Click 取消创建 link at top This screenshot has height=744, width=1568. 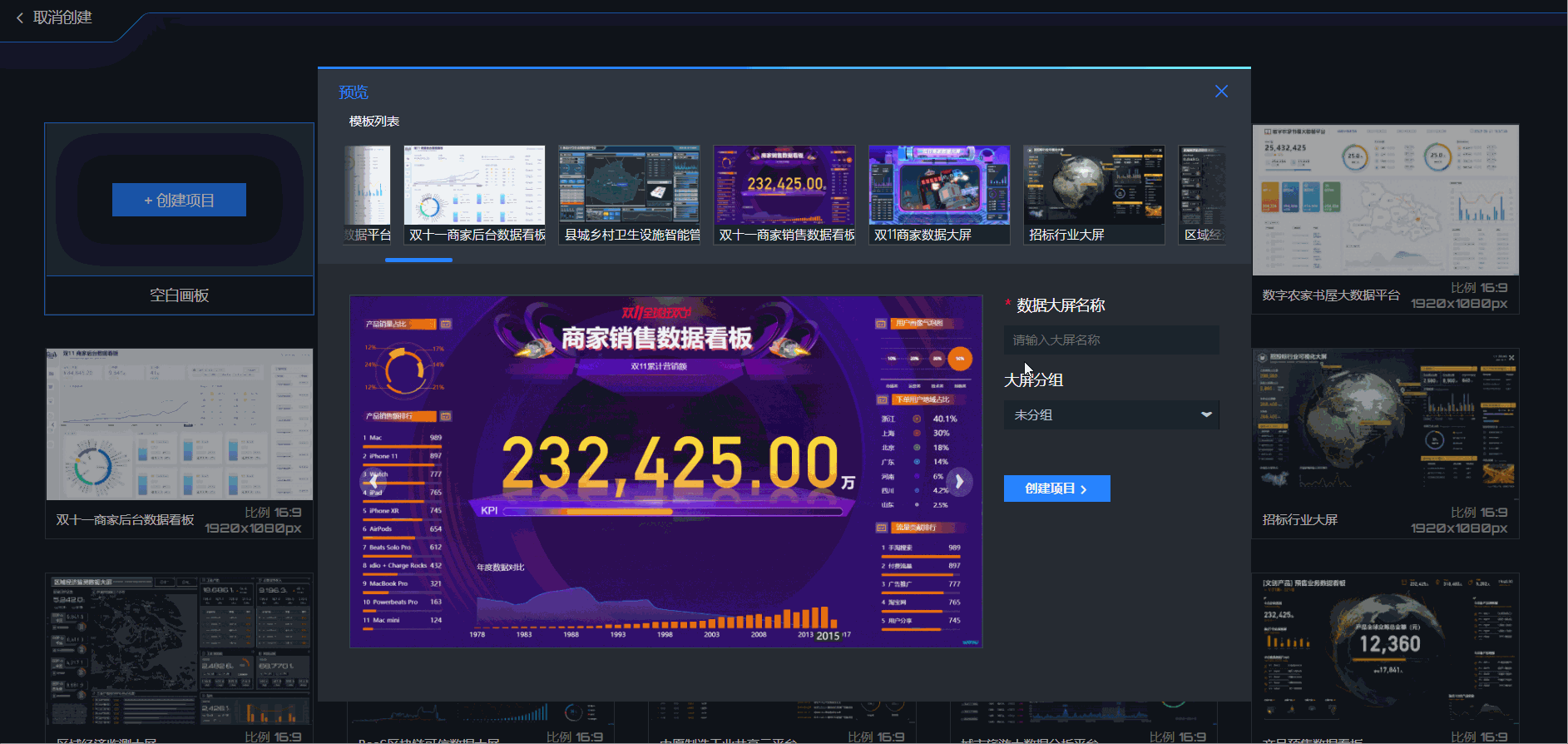pyautogui.click(x=62, y=17)
